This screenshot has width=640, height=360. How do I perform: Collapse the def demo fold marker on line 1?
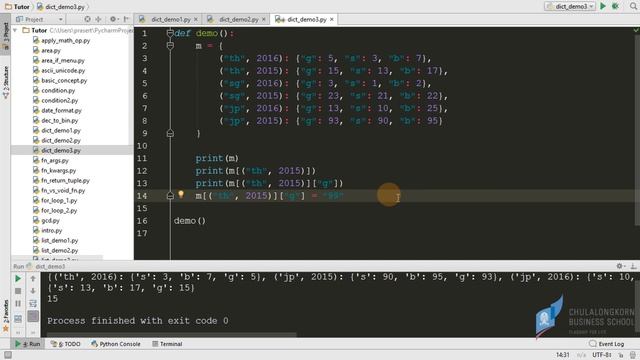170,33
